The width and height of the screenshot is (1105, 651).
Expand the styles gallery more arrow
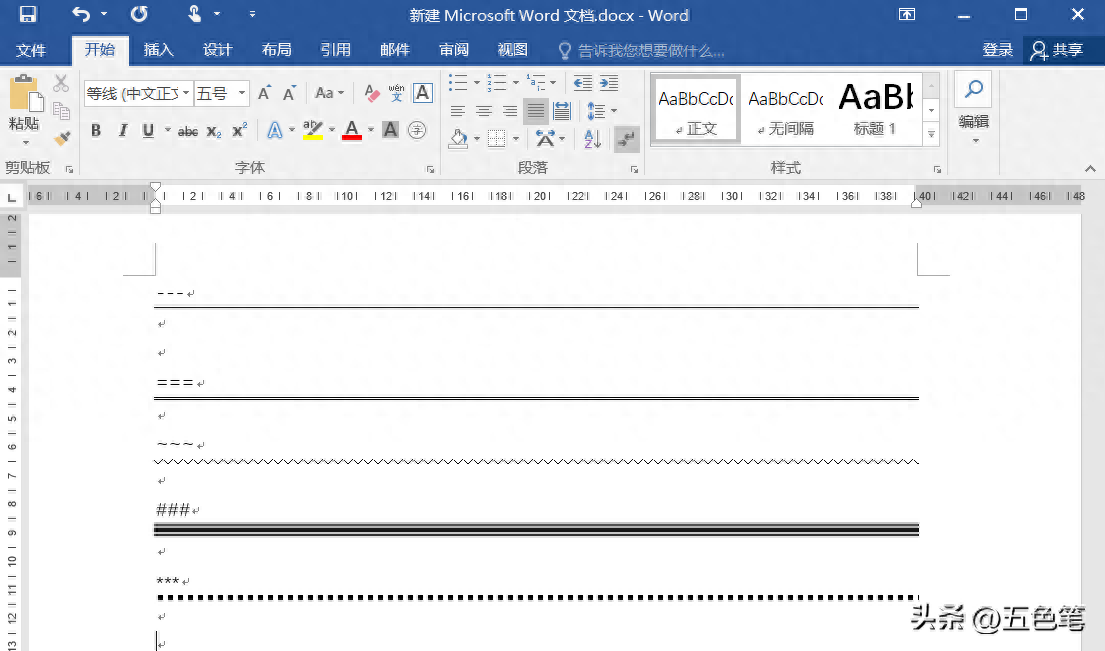point(932,134)
